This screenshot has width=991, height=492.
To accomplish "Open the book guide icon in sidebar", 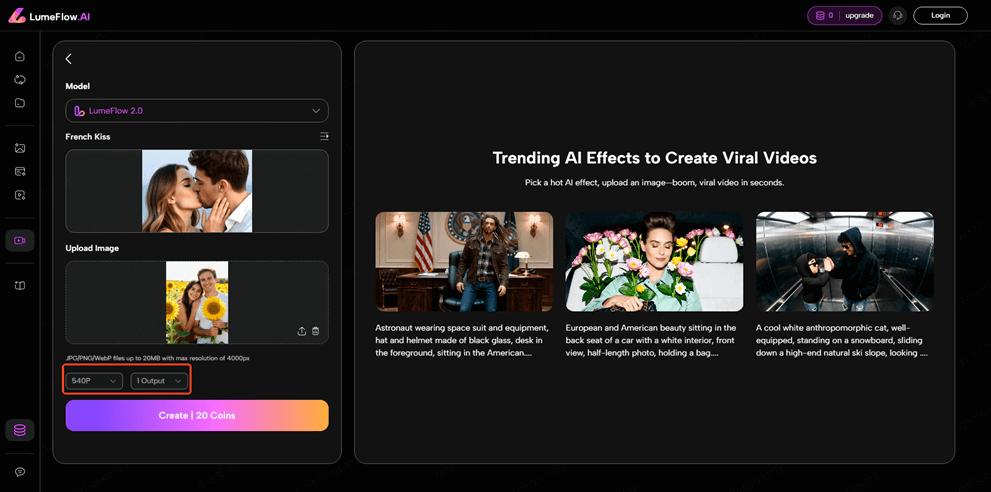I will [20, 286].
